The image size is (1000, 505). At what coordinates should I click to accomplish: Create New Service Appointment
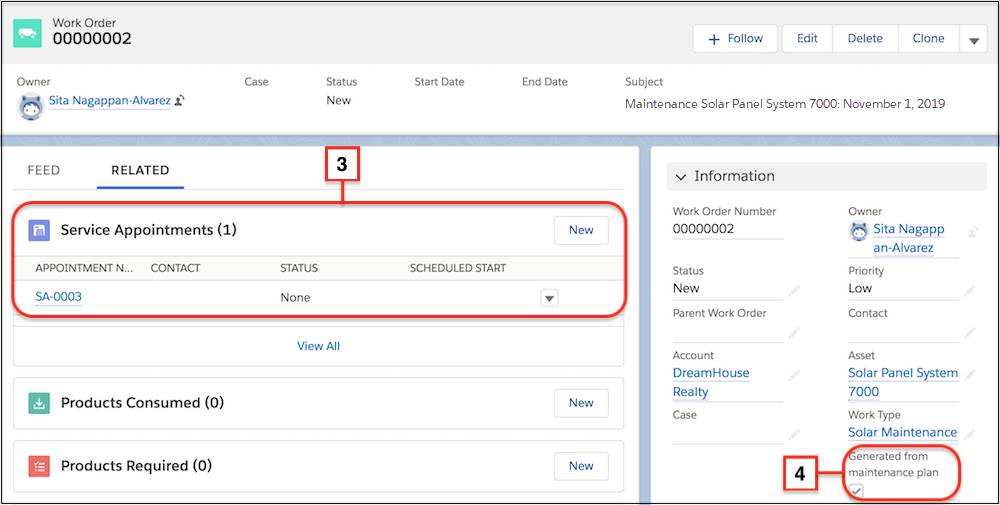pyautogui.click(x=581, y=230)
